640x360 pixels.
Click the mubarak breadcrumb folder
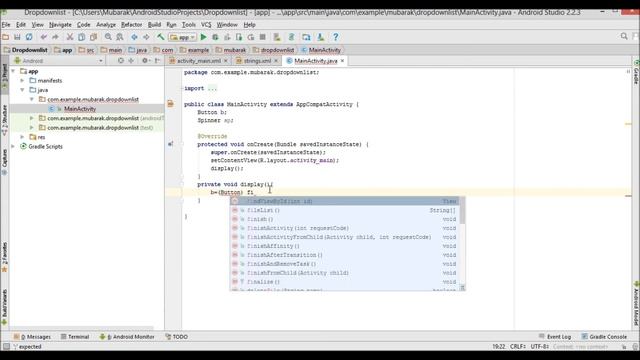(231, 50)
